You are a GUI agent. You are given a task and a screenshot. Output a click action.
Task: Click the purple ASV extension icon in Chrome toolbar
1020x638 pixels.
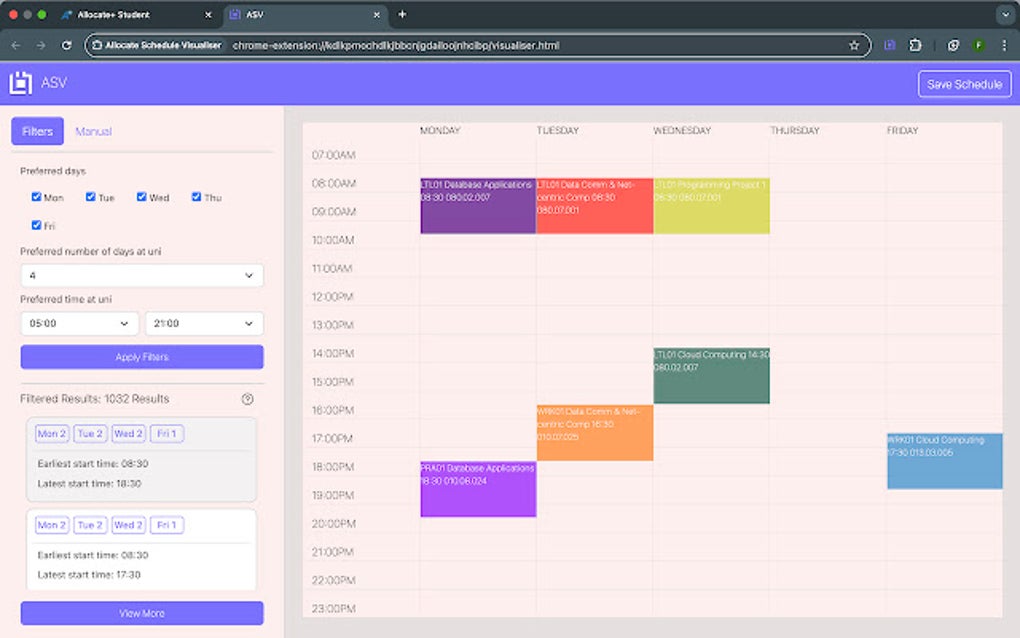pos(890,45)
